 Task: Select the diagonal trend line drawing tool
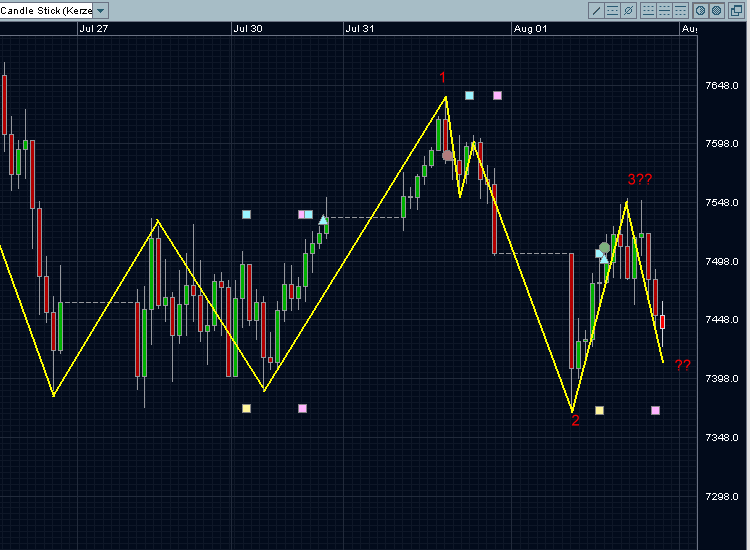tap(597, 10)
